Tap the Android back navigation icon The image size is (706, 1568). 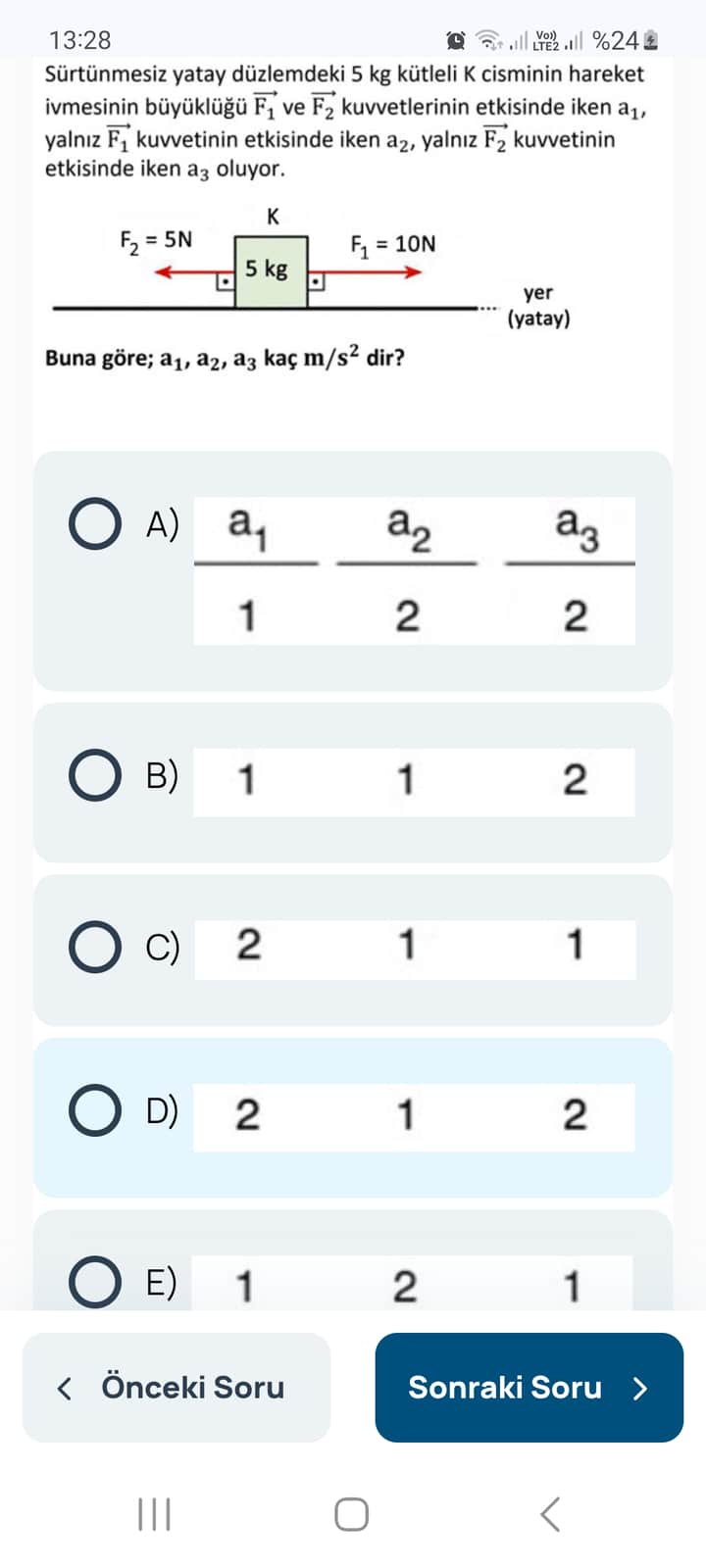pos(551,1514)
